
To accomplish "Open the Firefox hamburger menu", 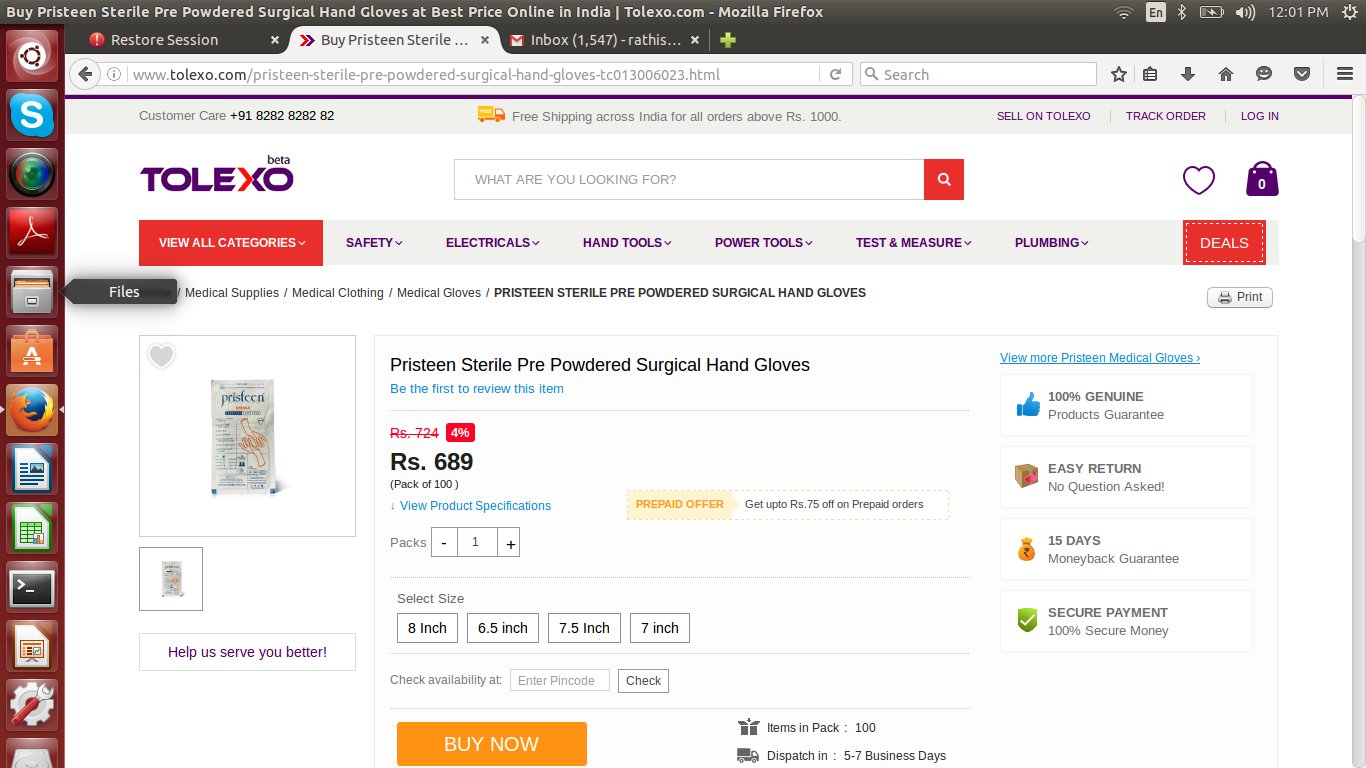I will point(1344,75).
